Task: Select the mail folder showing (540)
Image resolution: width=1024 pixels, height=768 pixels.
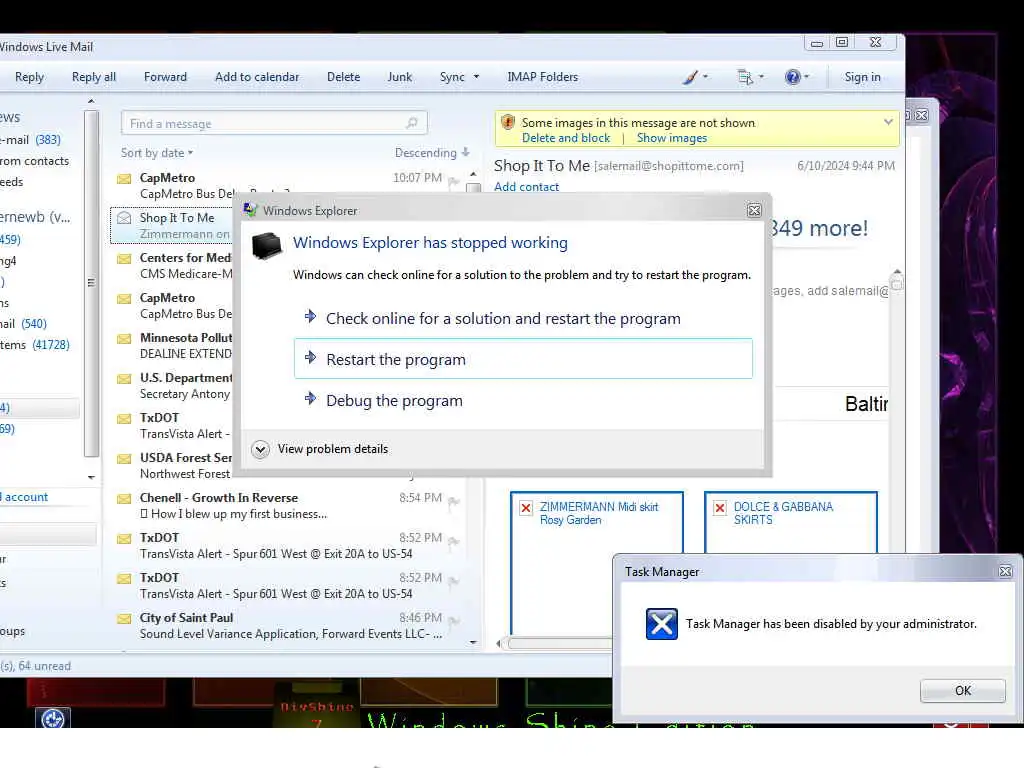Action: (x=26, y=324)
